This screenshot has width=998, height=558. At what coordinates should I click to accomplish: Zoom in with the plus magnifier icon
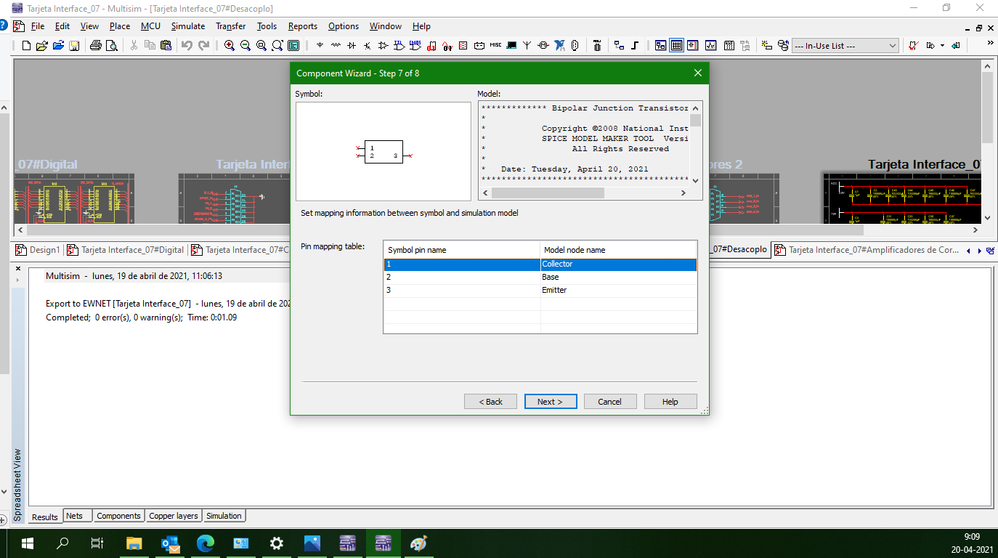229,46
